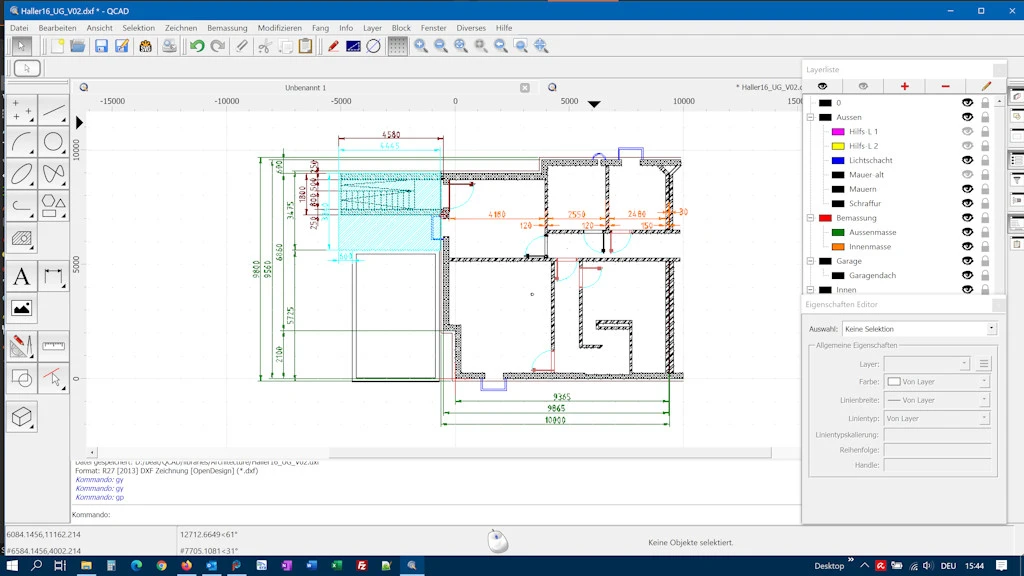Collapse the Aussen layer group

811,117
